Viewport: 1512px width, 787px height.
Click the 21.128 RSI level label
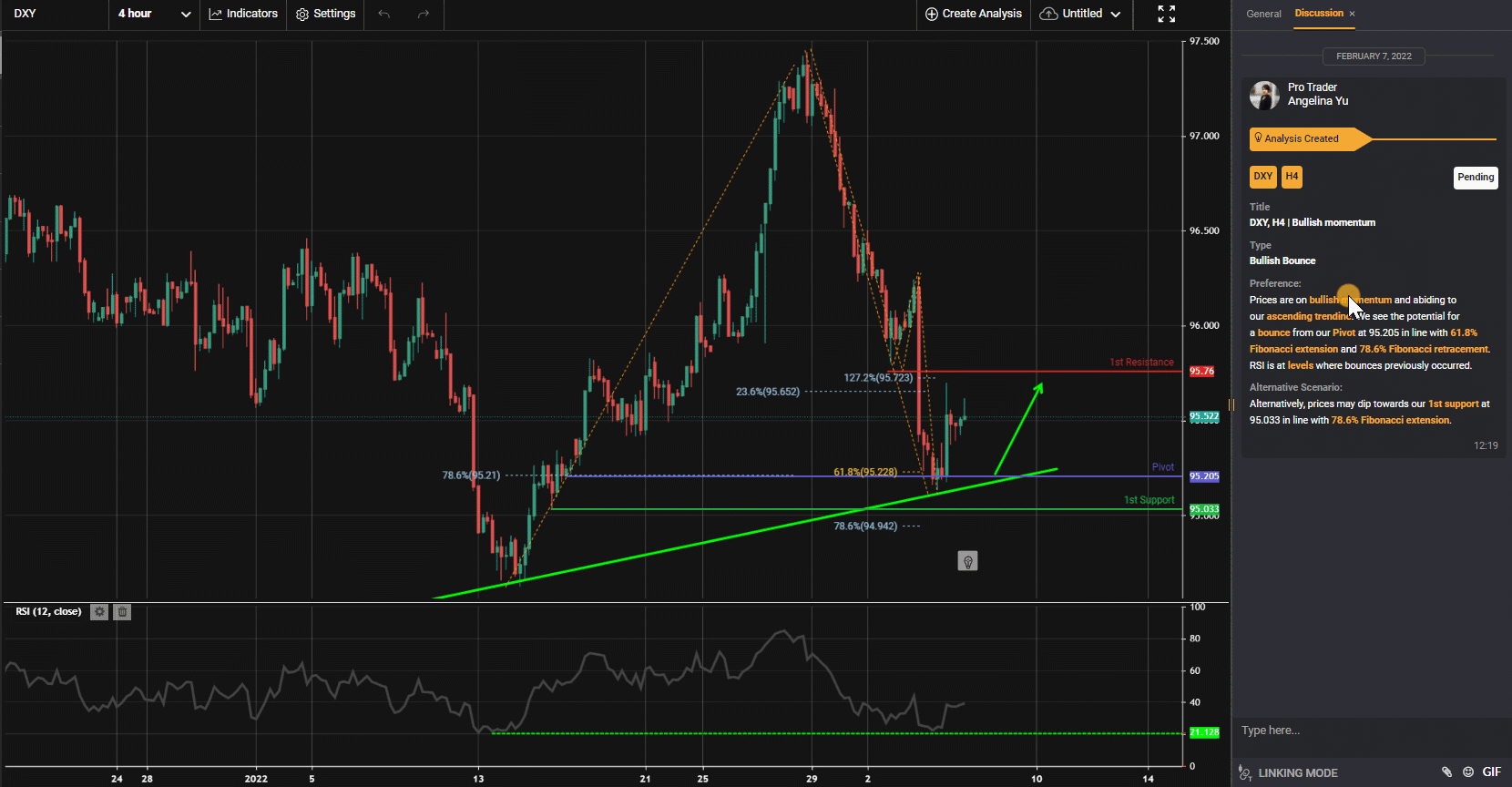coord(1204,732)
